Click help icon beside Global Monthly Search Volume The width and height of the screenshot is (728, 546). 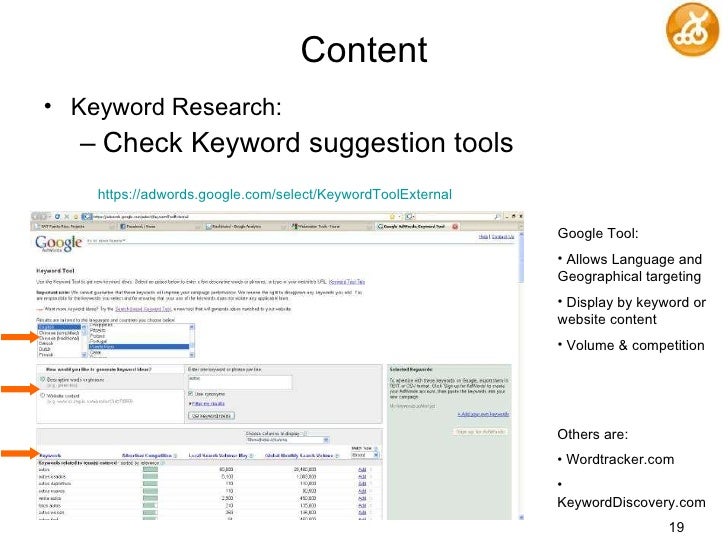click(338, 456)
